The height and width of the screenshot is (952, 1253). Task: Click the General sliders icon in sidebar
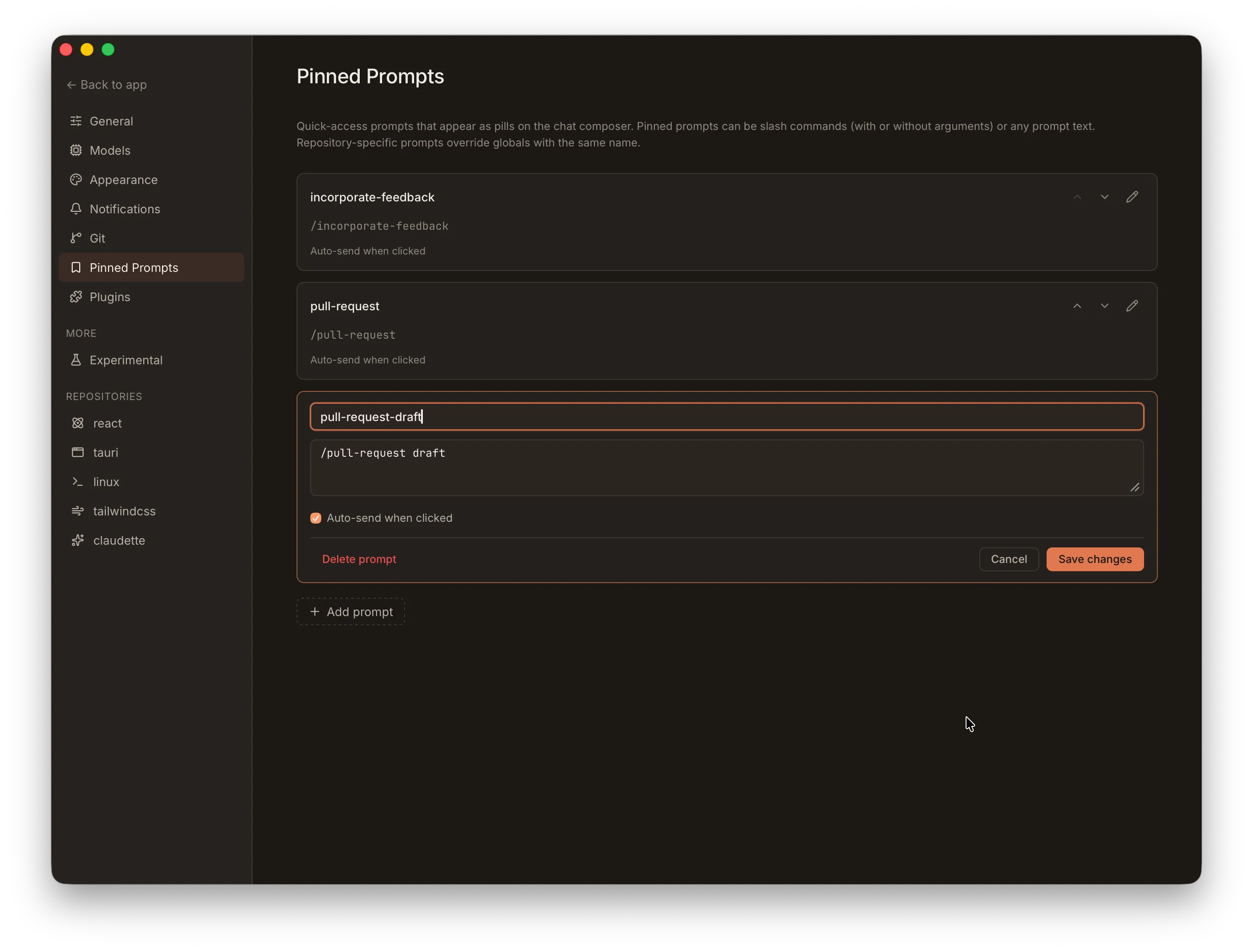(76, 121)
